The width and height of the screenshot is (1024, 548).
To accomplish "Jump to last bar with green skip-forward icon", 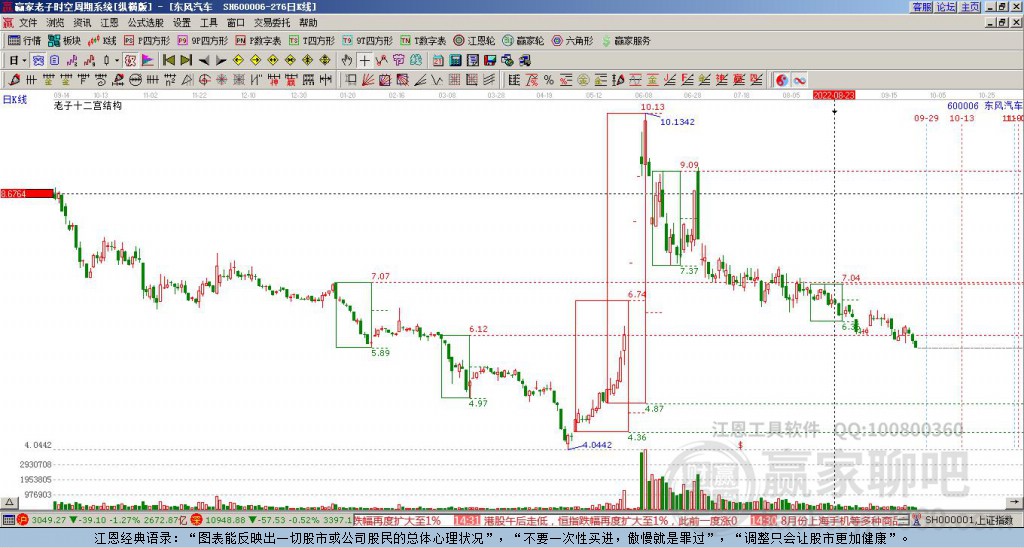I will 186,61.
